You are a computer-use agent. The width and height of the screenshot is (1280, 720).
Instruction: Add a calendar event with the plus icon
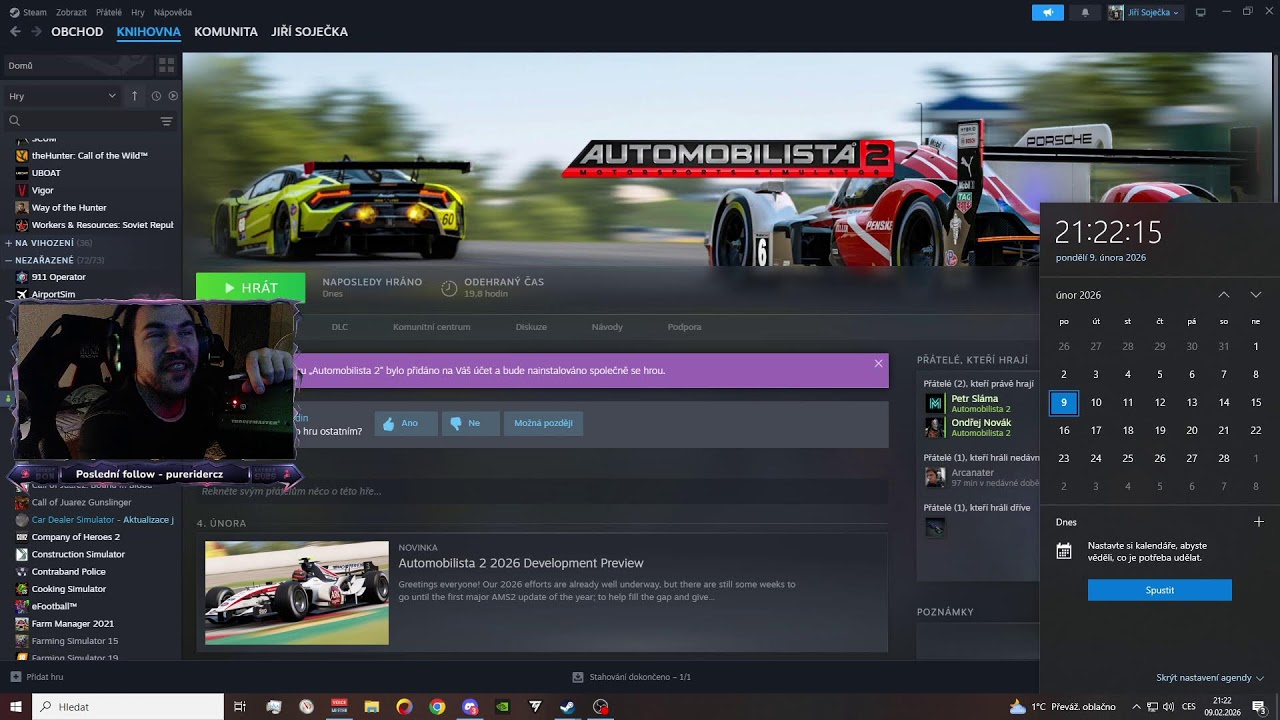click(x=1259, y=522)
